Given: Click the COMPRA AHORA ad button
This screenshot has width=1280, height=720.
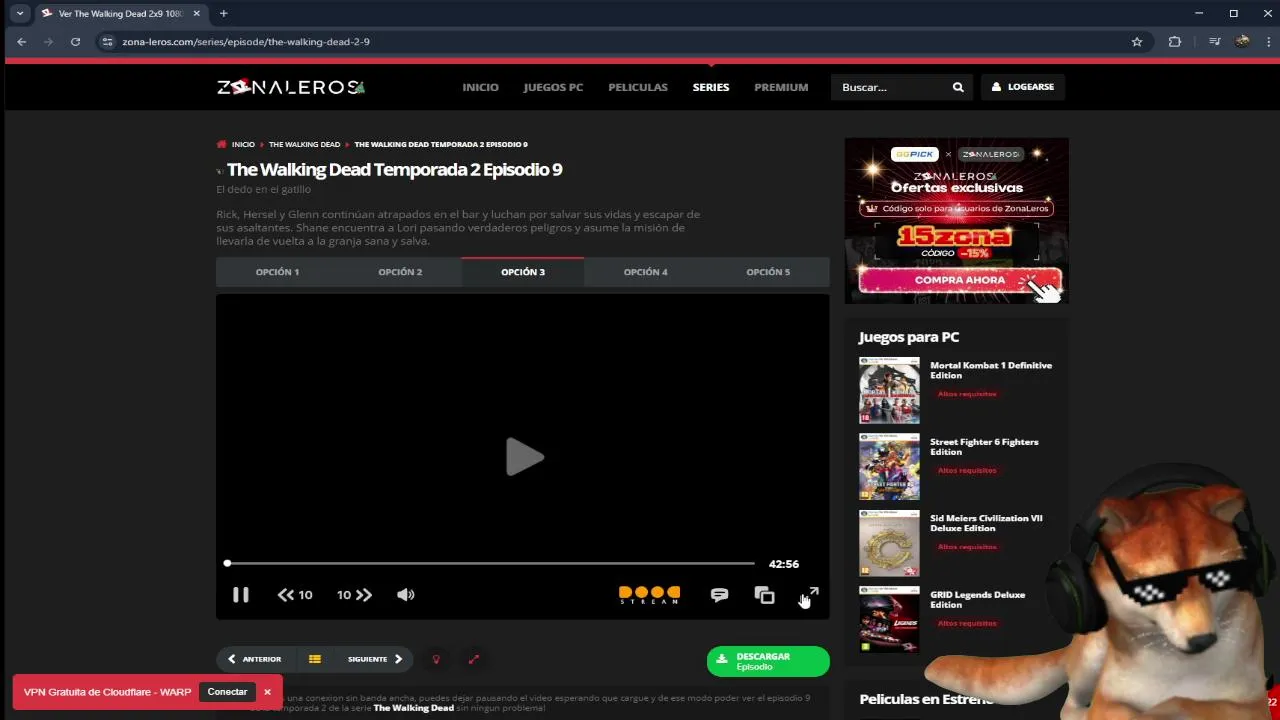Looking at the screenshot, I should tap(959, 280).
